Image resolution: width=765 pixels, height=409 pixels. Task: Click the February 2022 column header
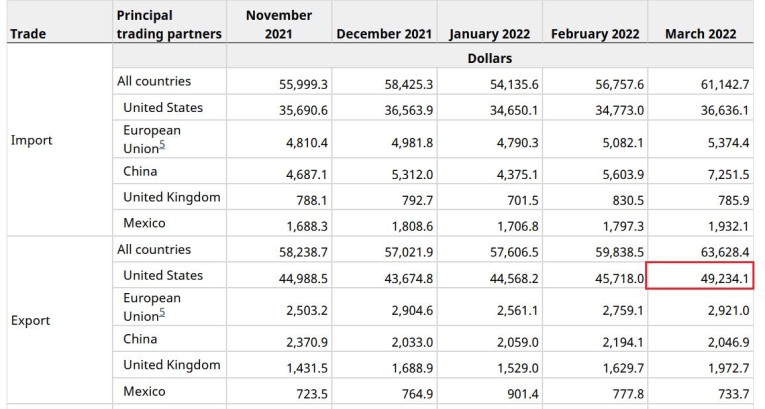point(594,33)
